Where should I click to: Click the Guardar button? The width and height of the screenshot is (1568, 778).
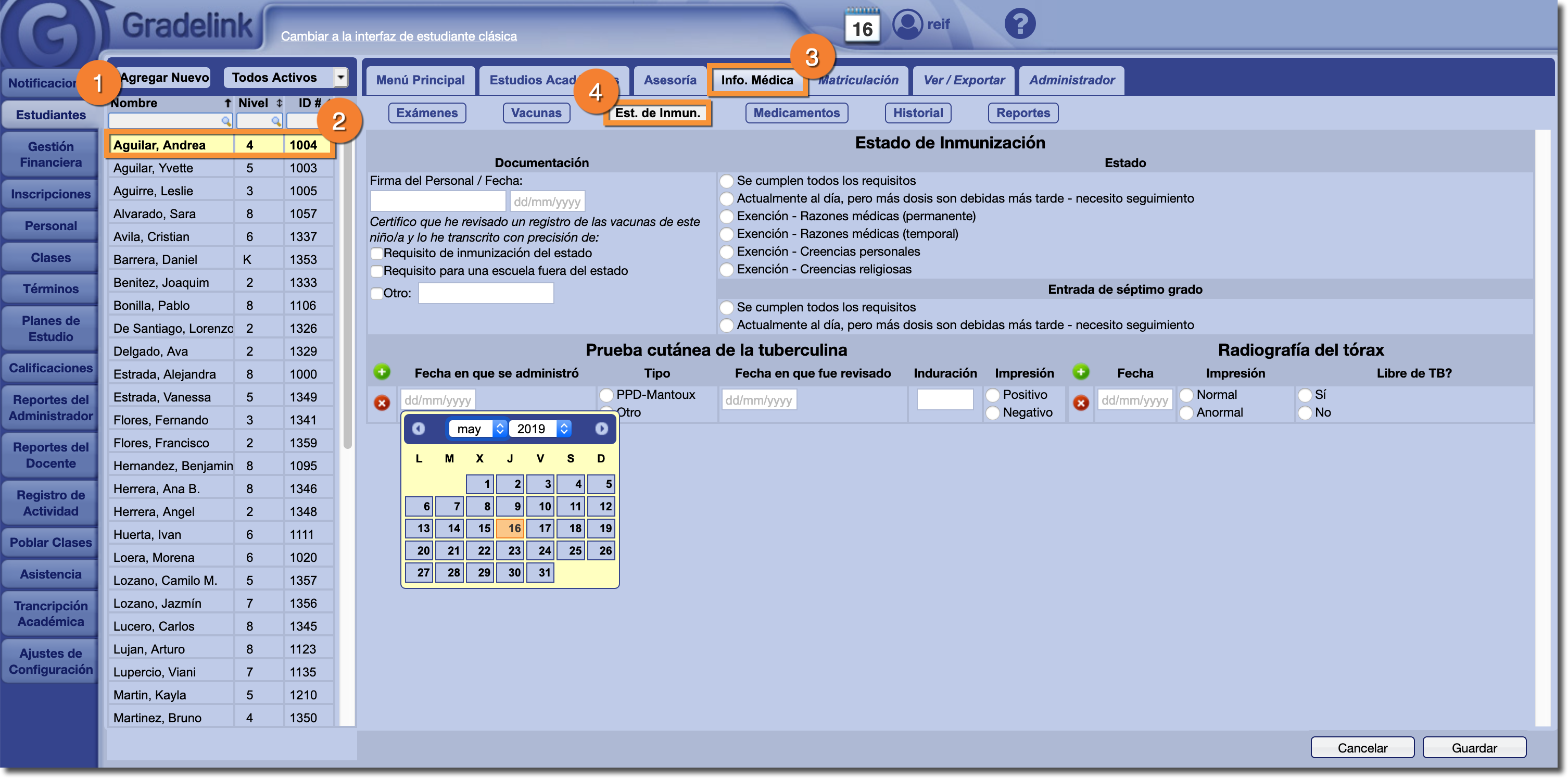[1474, 748]
